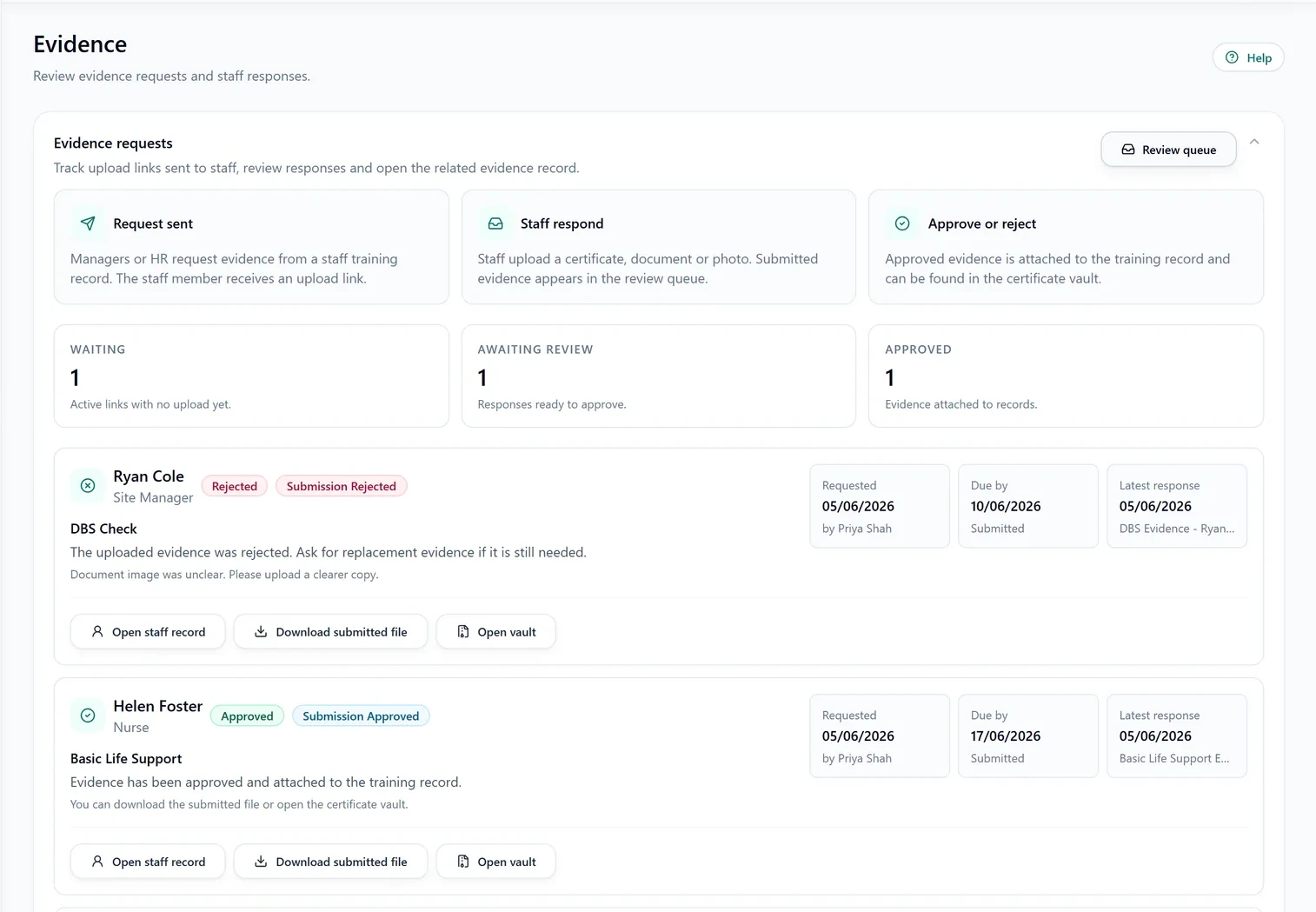Click the Request sent paper-plane icon
Image resolution: width=1316 pixels, height=912 pixels.
pos(88,223)
